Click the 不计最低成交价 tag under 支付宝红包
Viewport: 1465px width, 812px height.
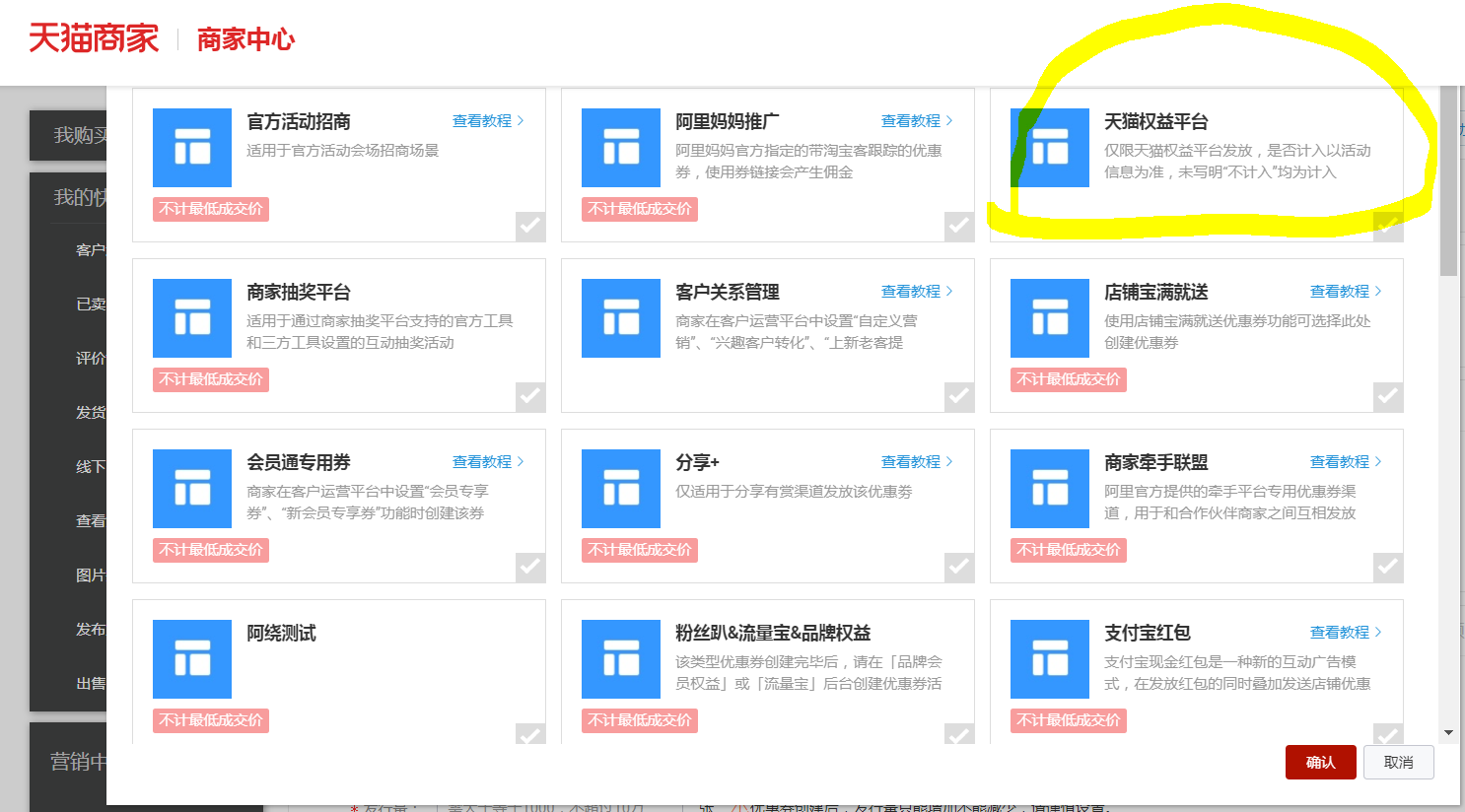[1069, 720]
